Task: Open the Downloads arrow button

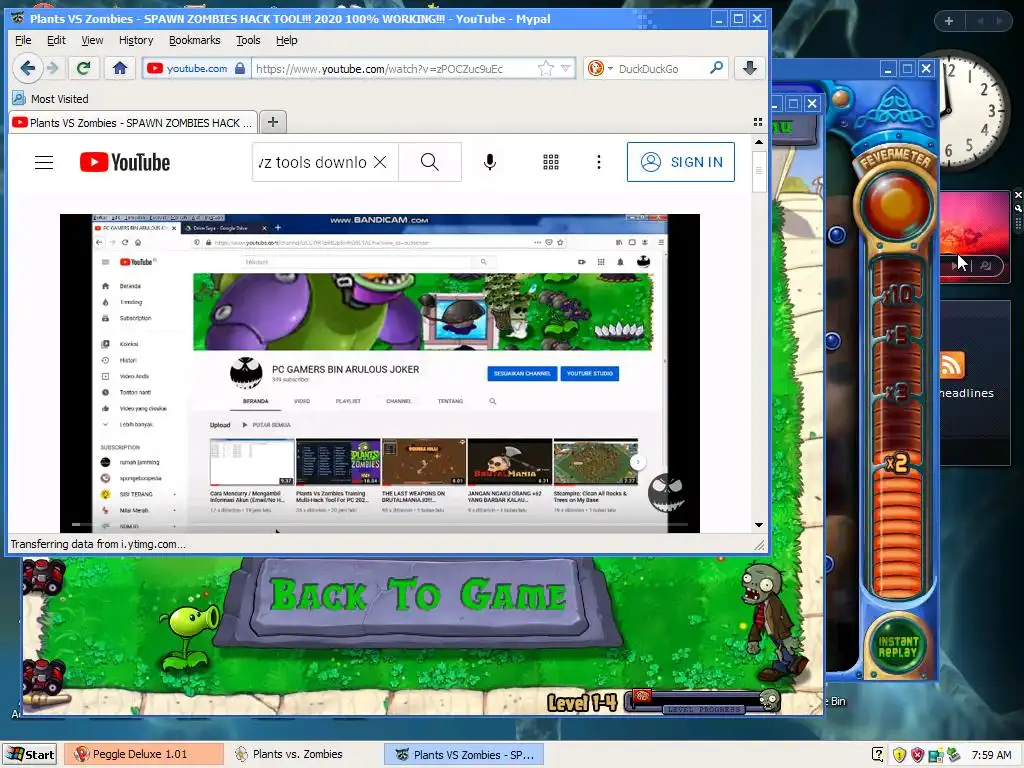Action: 750,68
